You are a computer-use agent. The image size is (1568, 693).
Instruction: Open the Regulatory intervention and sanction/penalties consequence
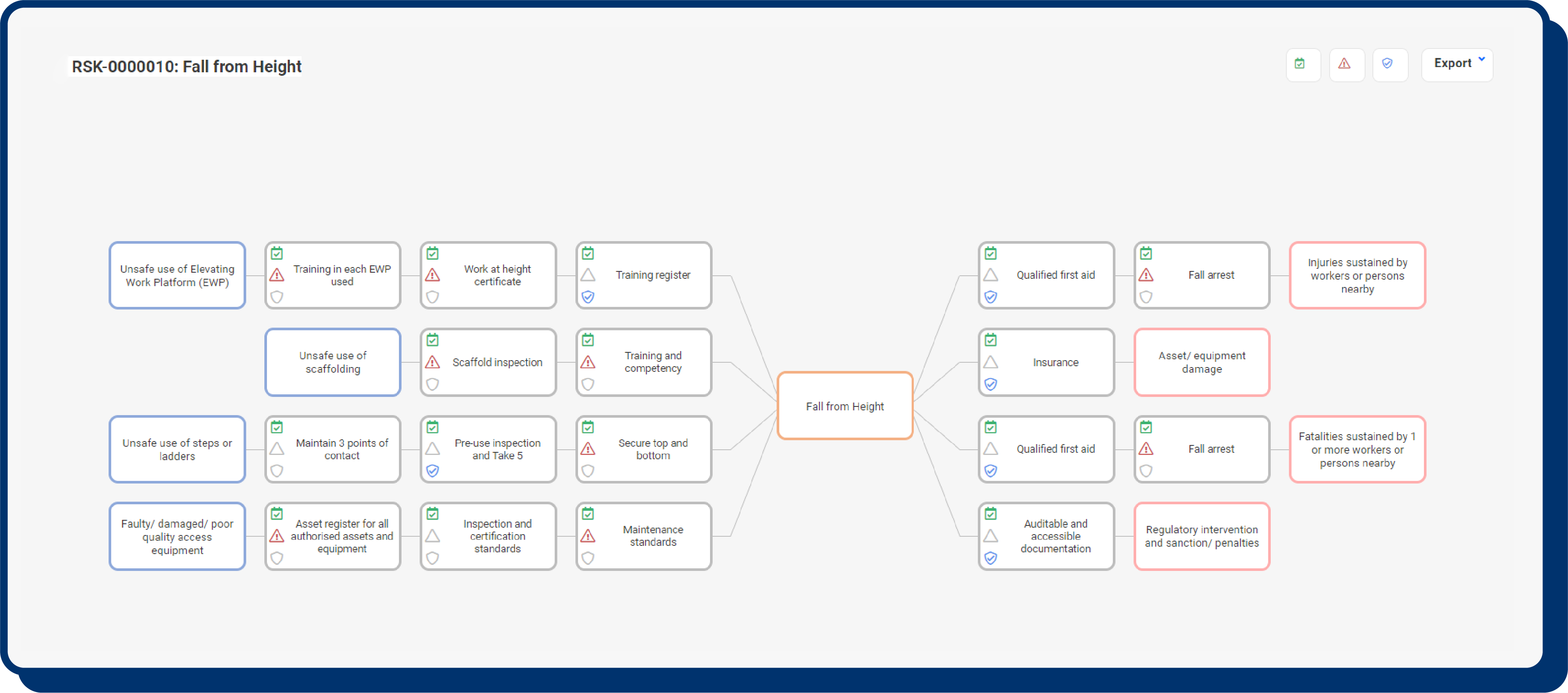click(1202, 536)
